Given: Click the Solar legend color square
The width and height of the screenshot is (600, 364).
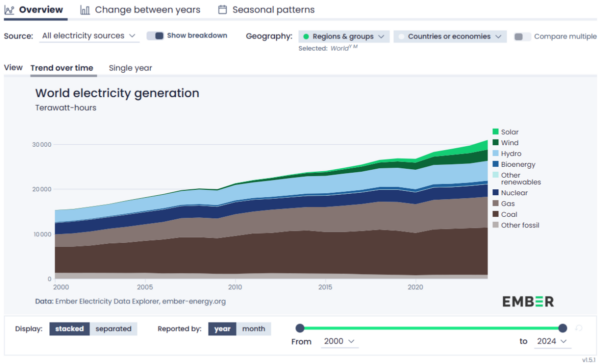Looking at the screenshot, I should point(496,132).
